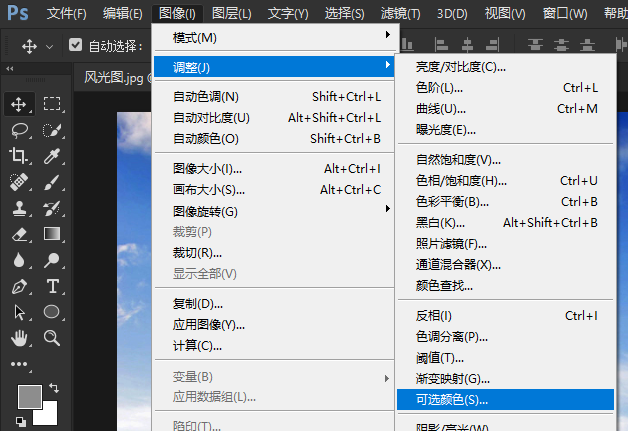
Task: Open the 滤镜(T) menu
Action: [400, 14]
